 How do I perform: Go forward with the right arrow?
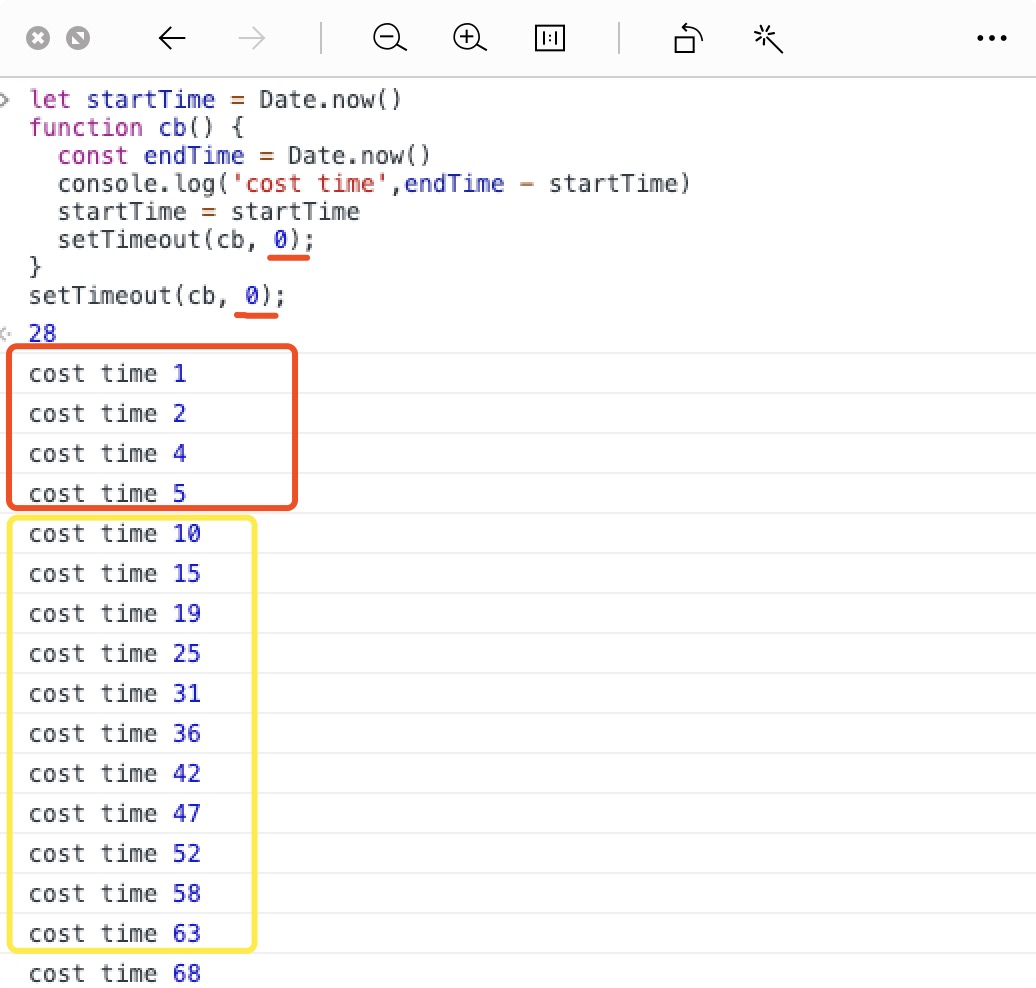252,38
